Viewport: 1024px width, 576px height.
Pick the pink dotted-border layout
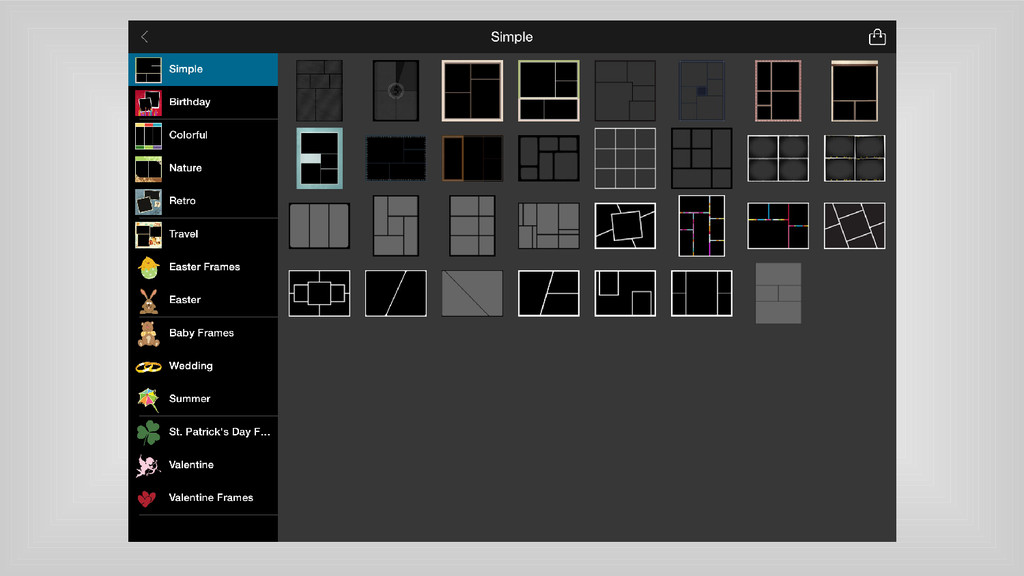coord(778,91)
